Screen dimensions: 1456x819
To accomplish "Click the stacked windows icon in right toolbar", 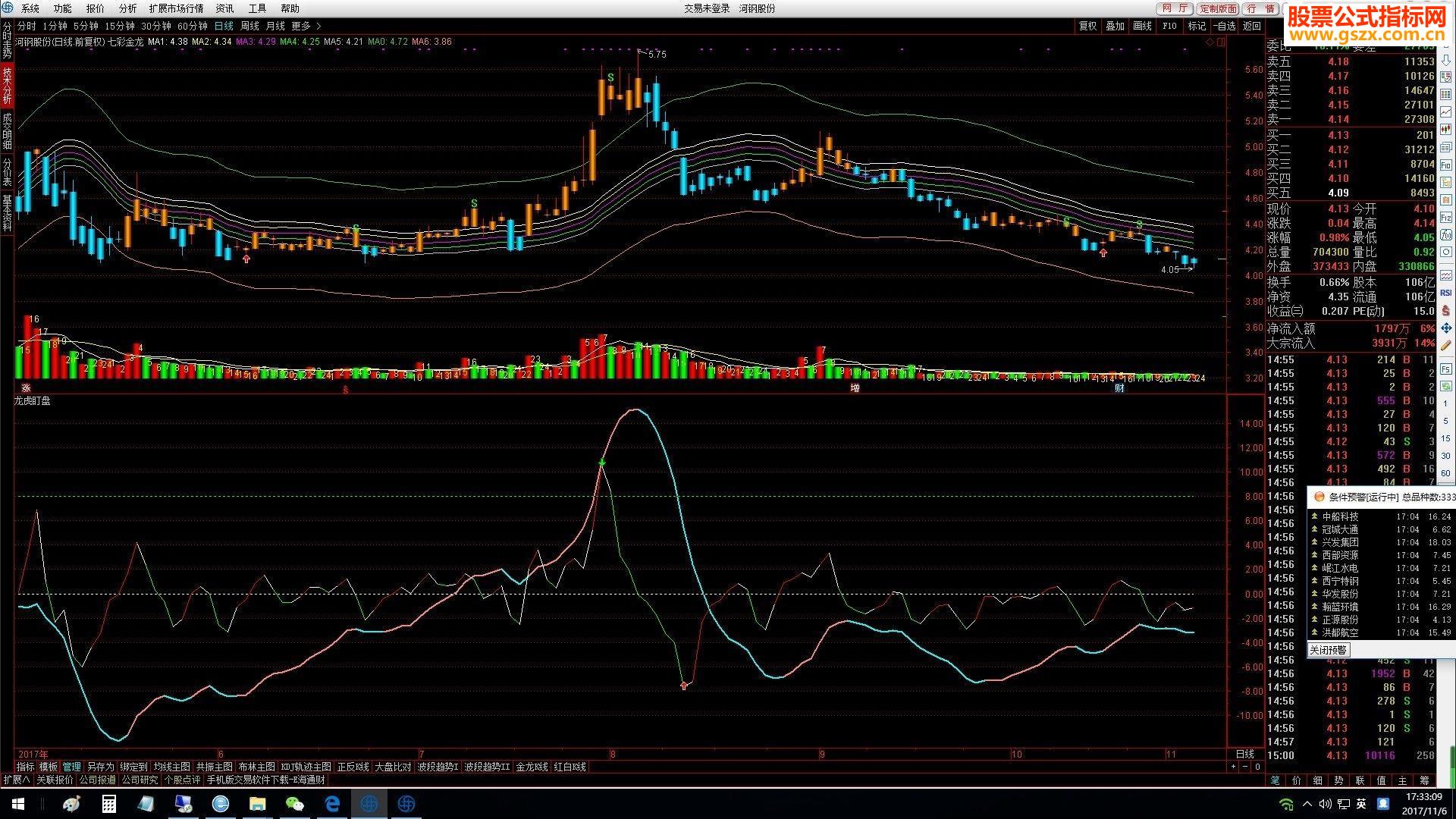I will 1445,147.
